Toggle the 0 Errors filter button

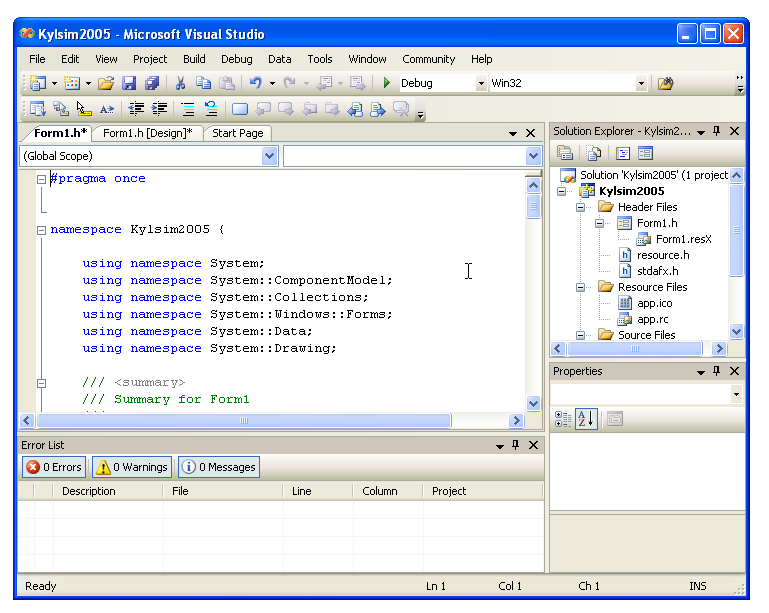(x=54, y=467)
